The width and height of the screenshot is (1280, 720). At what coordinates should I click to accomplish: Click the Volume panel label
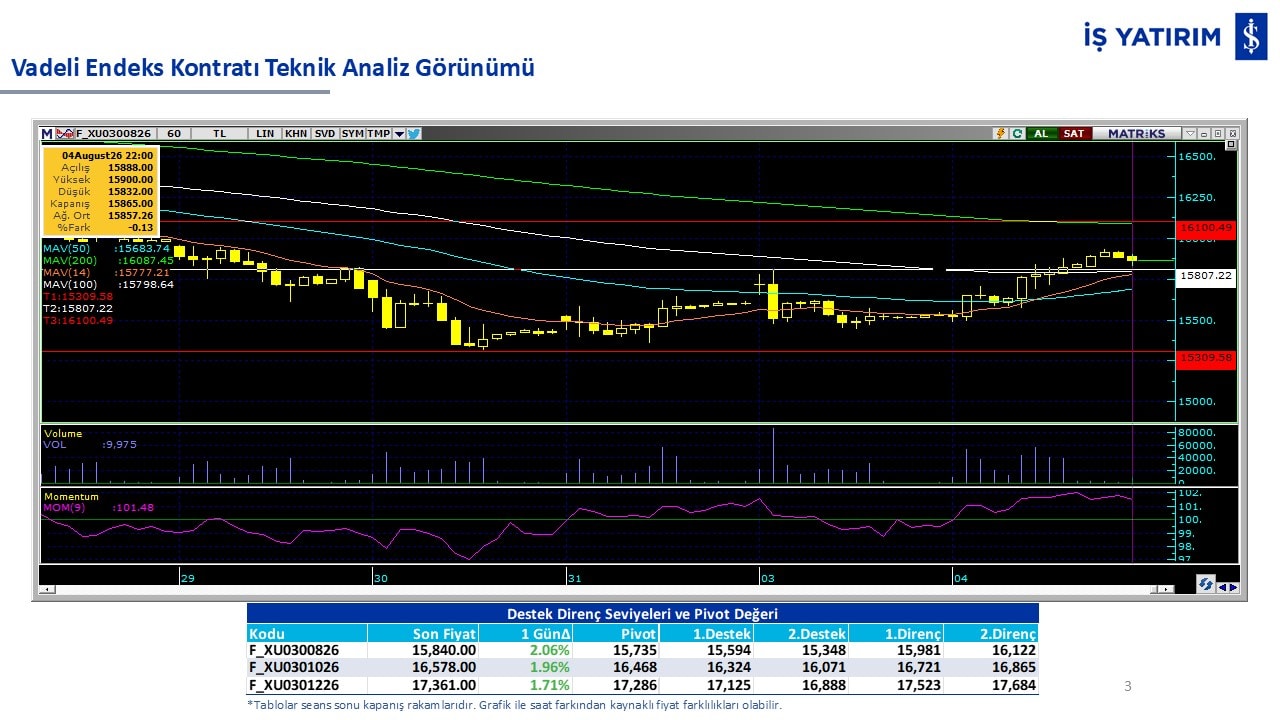pyautogui.click(x=62, y=433)
